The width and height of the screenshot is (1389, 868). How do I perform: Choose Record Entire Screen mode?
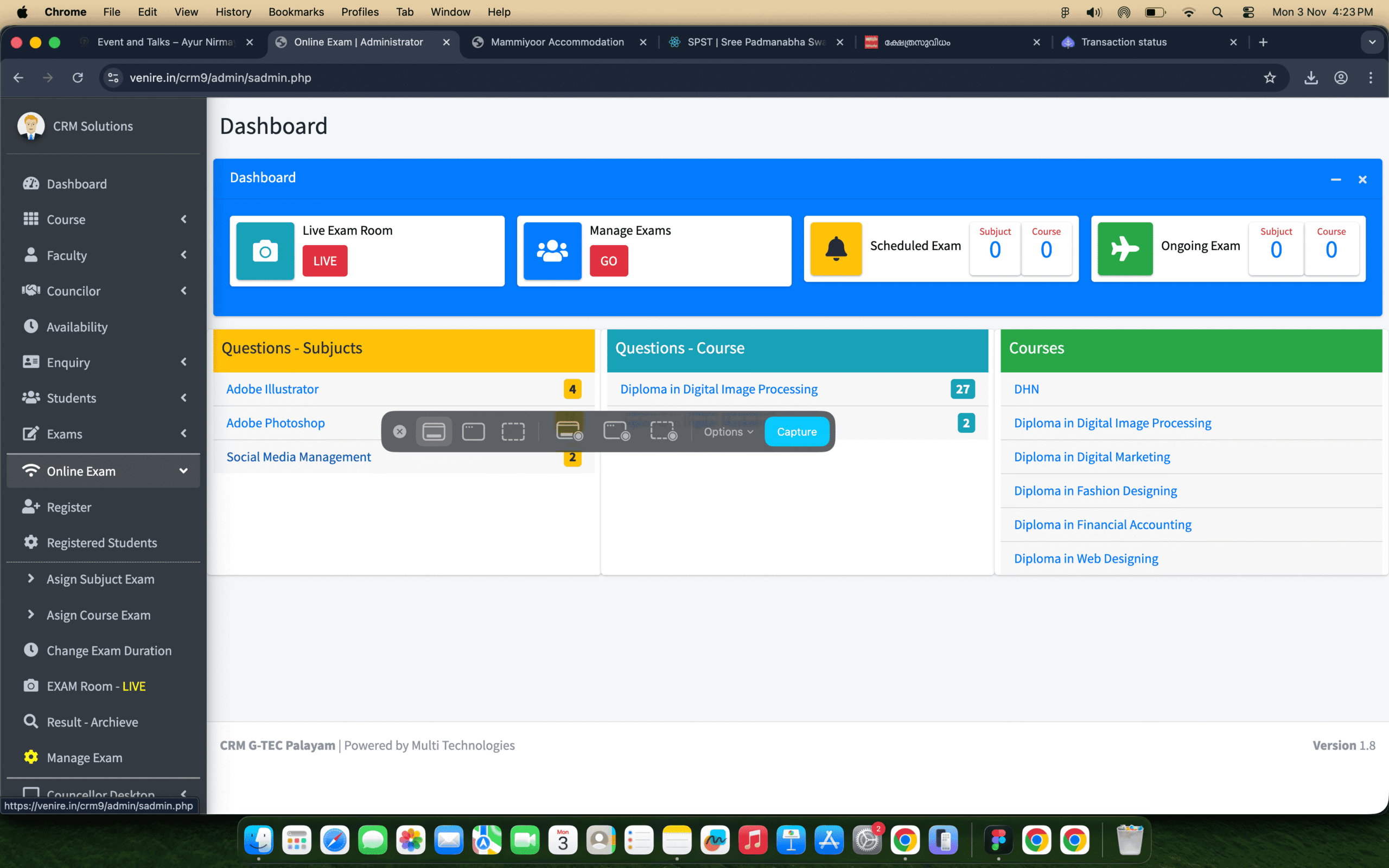pos(569,432)
